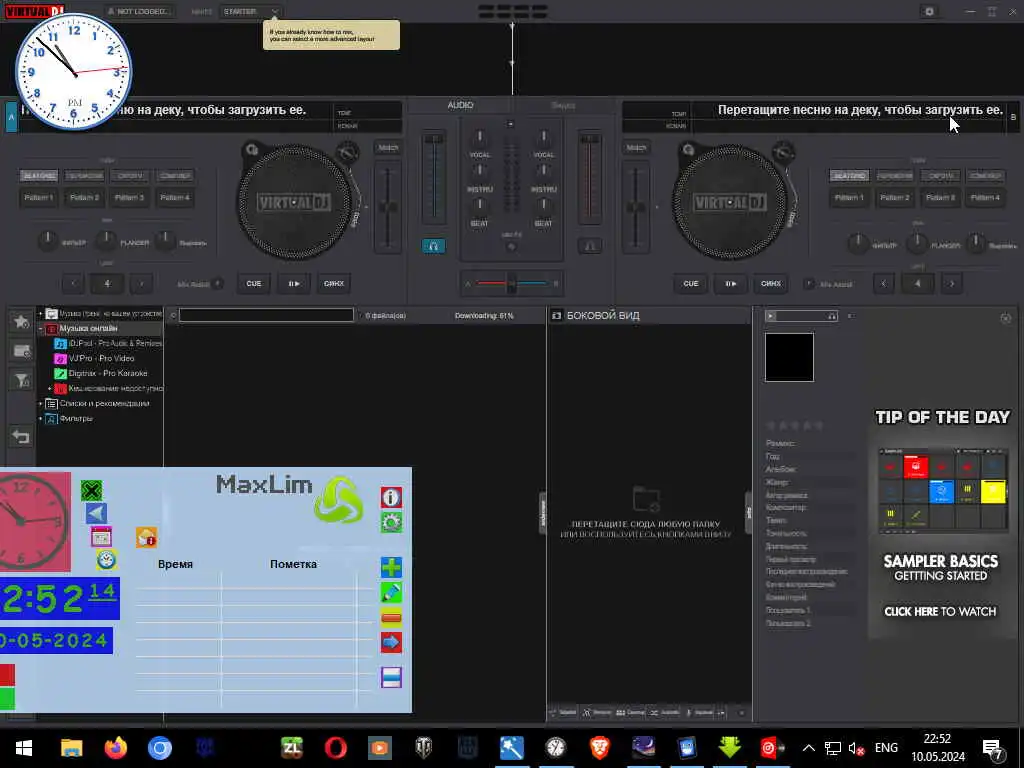Open MaxLim info icon
Image resolution: width=1024 pixels, height=768 pixels.
coord(391,498)
